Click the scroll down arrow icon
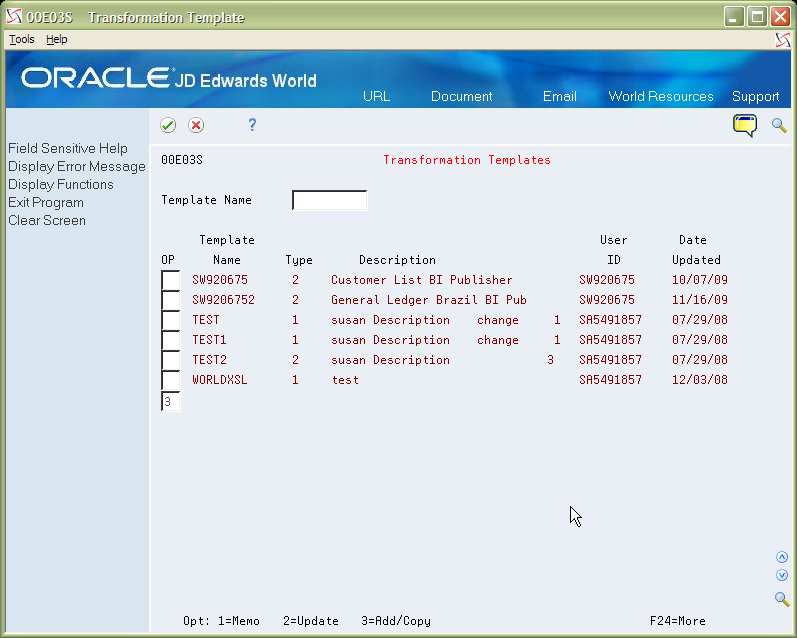 pos(782,575)
